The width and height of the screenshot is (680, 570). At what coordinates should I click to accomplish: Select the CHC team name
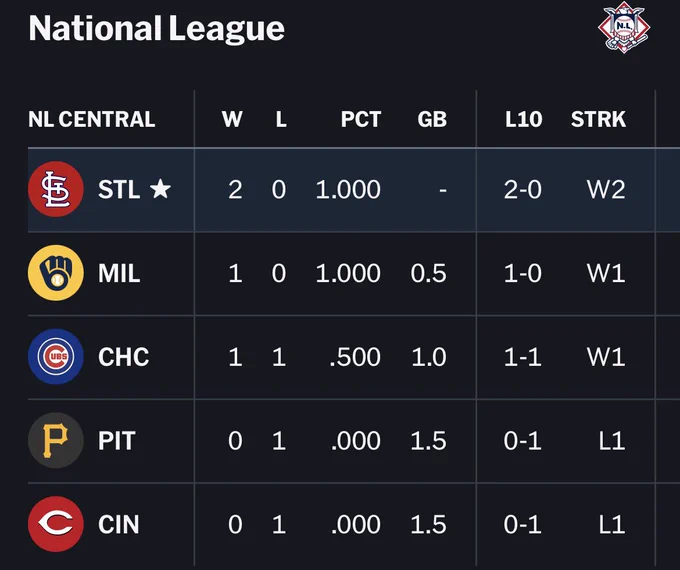124,357
